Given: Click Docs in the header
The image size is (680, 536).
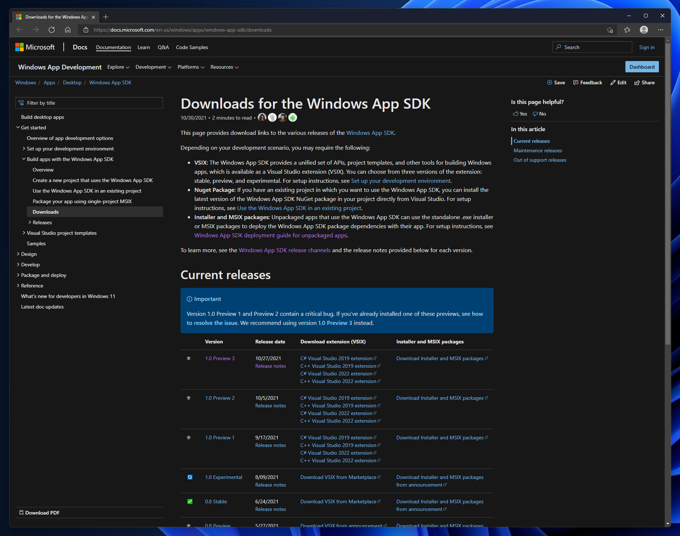Looking at the screenshot, I should point(80,47).
